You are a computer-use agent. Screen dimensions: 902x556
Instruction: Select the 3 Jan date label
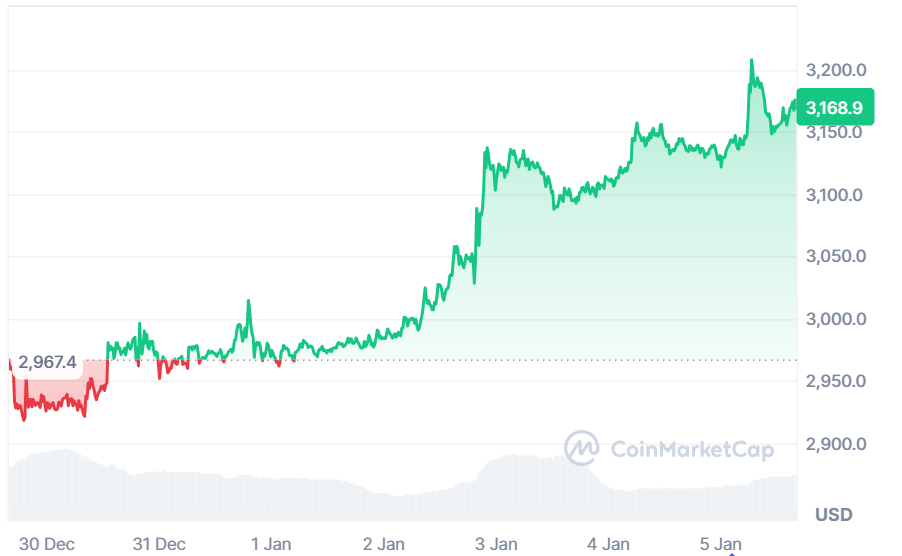click(496, 544)
